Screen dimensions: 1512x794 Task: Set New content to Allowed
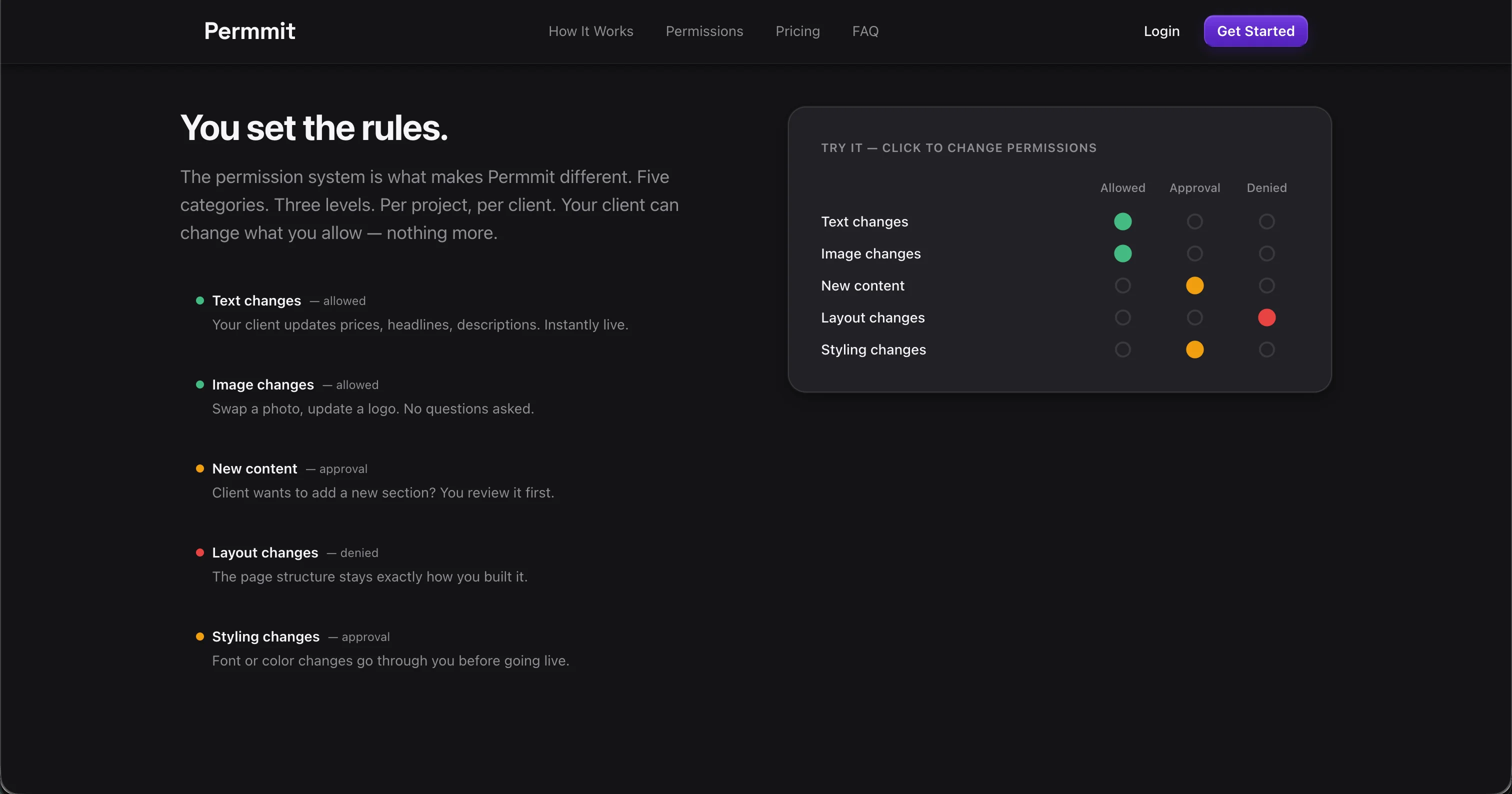[x=1122, y=286]
